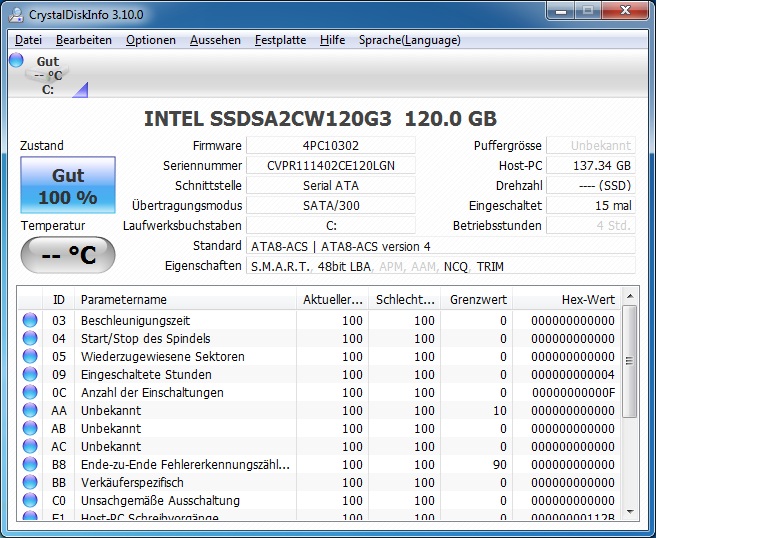Click status orb for Wiederzugewiesene Sektoren

pos(30,356)
